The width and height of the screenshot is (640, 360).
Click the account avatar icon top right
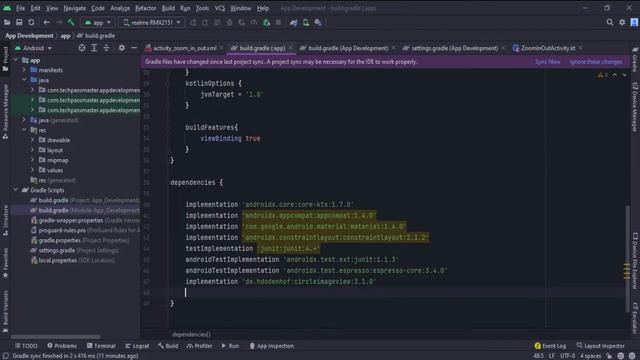(x=634, y=22)
